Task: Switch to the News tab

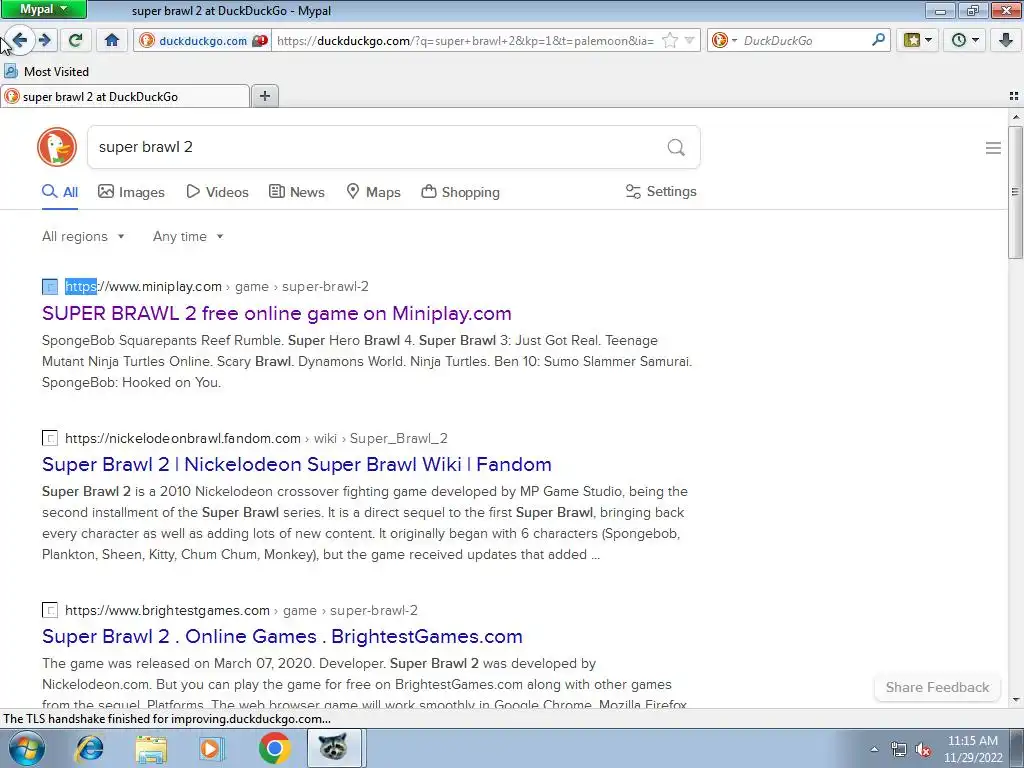Action: 296,192
